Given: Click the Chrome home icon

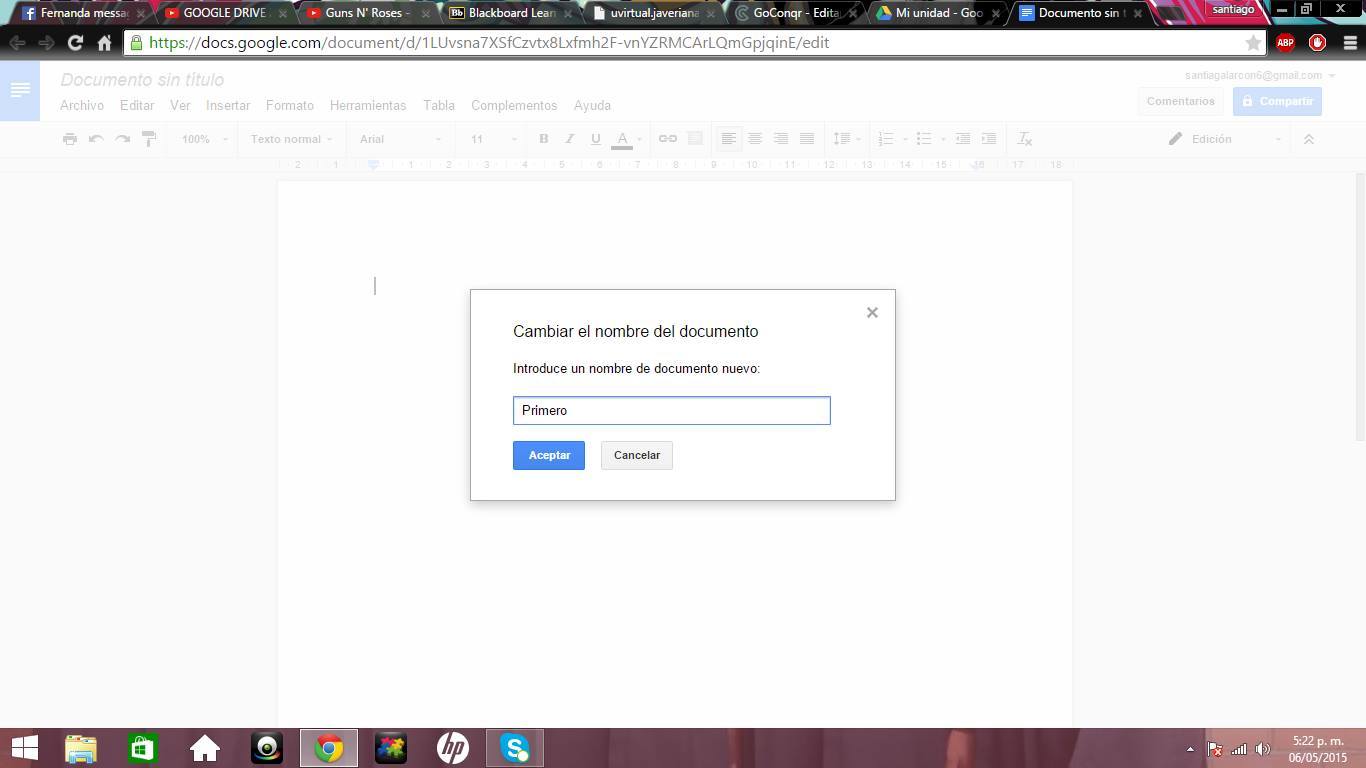Looking at the screenshot, I should pyautogui.click(x=104, y=43).
